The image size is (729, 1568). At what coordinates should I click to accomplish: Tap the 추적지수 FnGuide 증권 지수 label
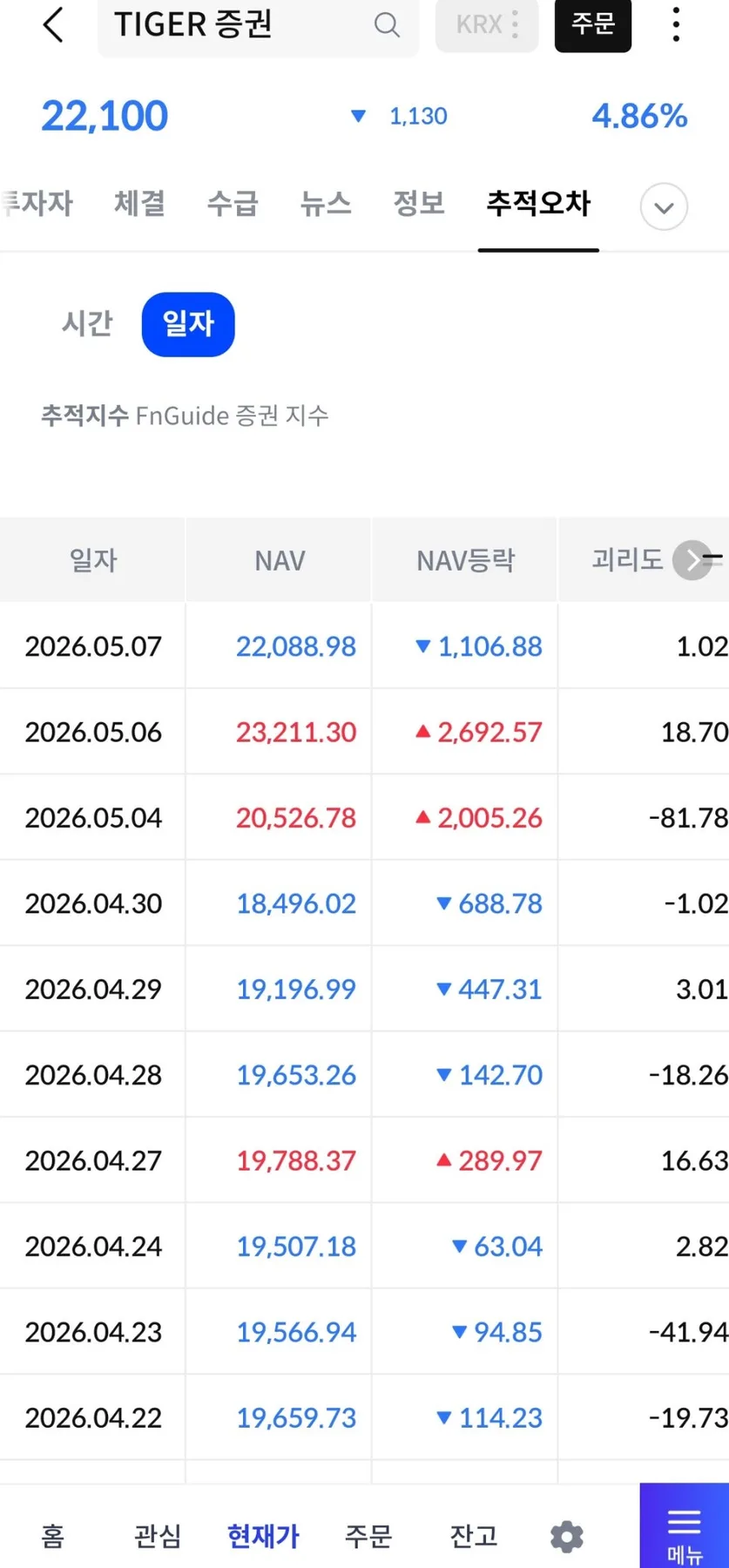185,416
